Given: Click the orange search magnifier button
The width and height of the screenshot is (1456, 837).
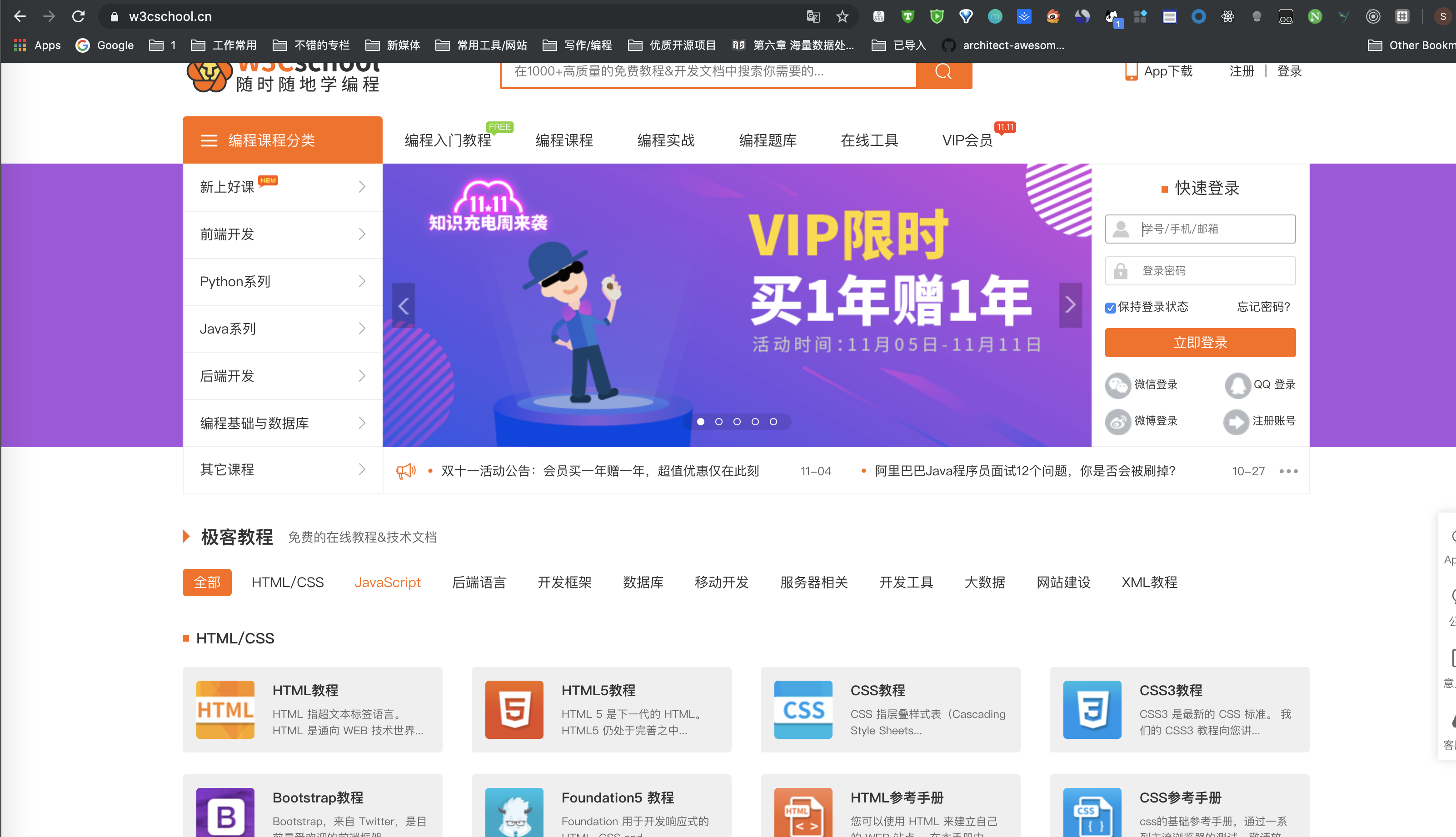Looking at the screenshot, I should (944, 72).
